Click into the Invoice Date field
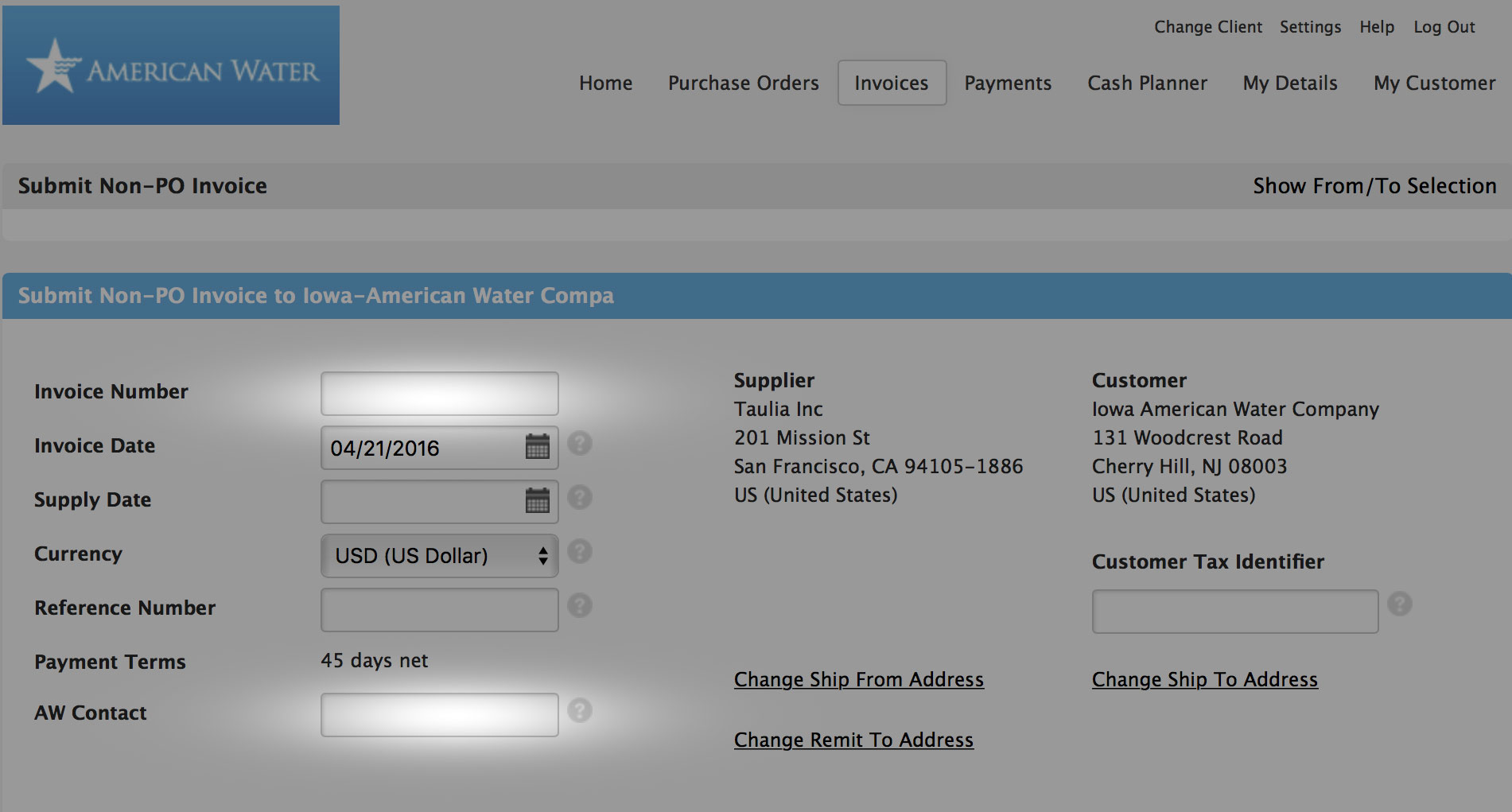1512x812 pixels. 440,448
